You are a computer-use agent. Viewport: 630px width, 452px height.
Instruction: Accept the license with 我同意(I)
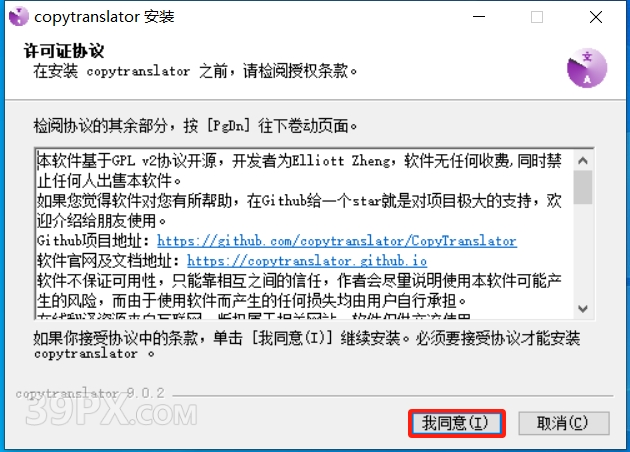pos(456,423)
